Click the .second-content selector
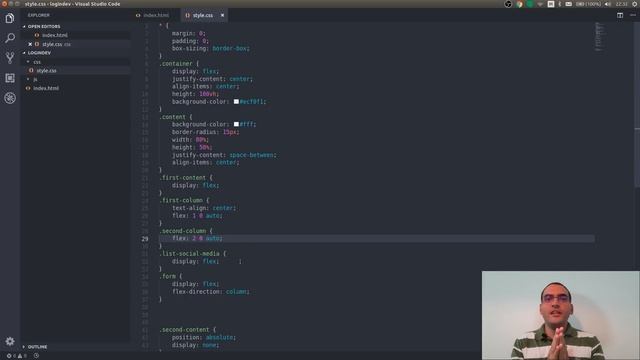The width and height of the screenshot is (640, 360). (x=184, y=330)
